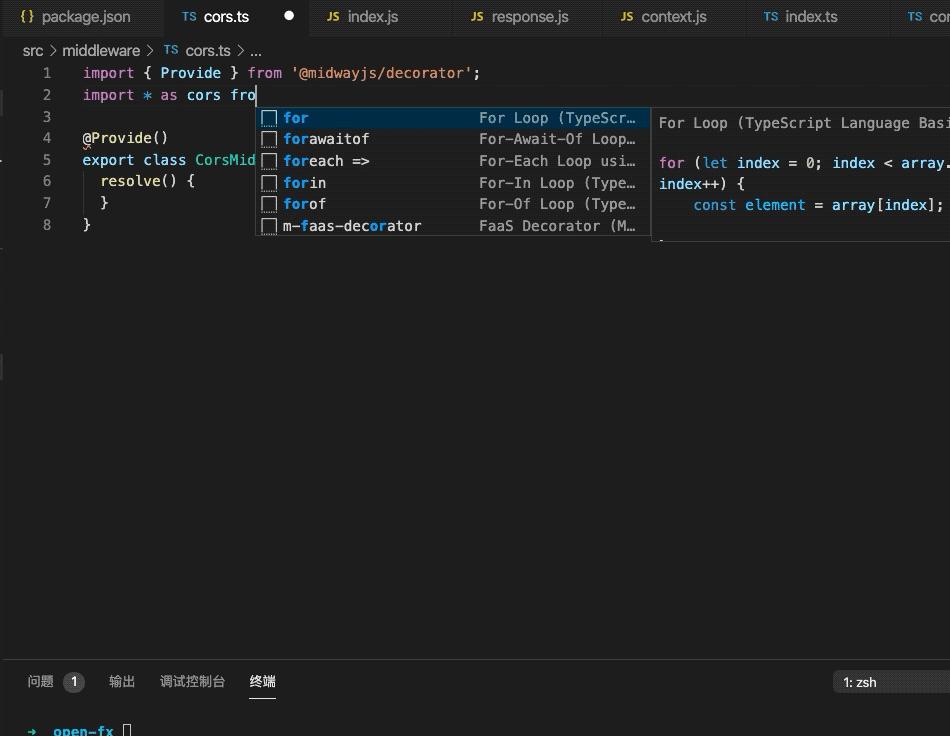Open the 输出 (Output) panel tab
This screenshot has height=736, width=950.
[x=122, y=681]
